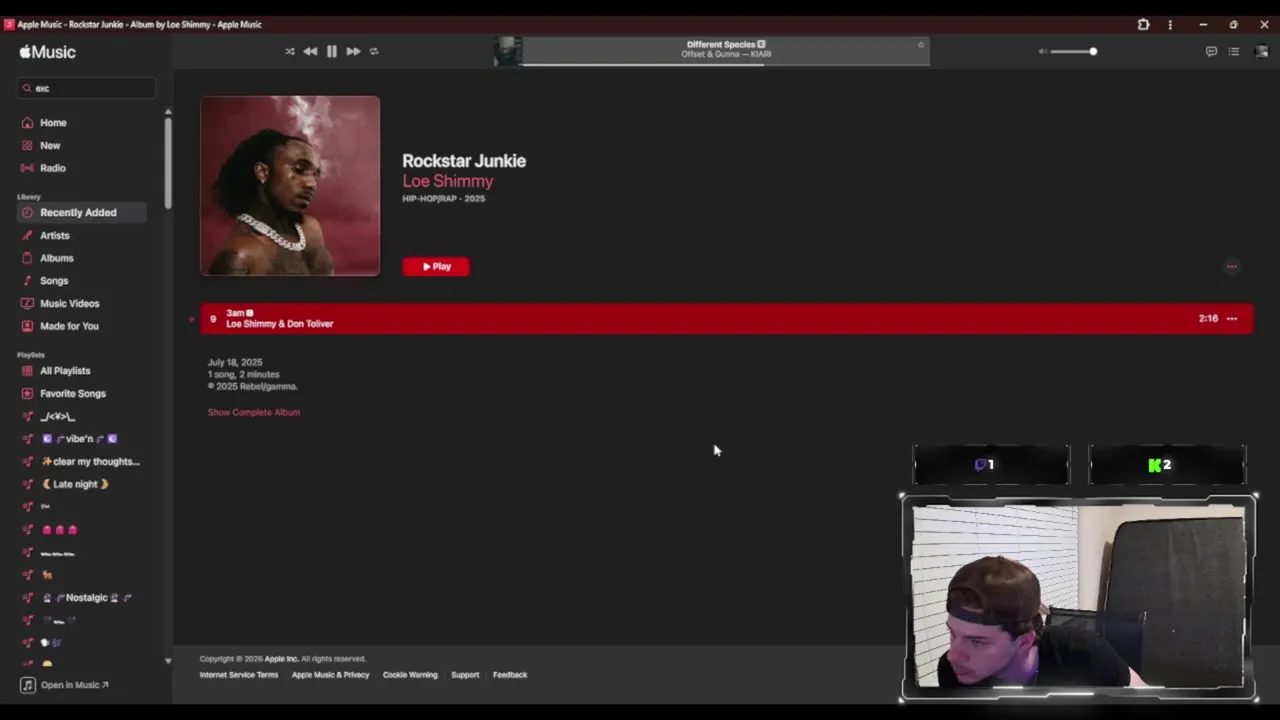Adjust the volume slider

[x=1076, y=51]
